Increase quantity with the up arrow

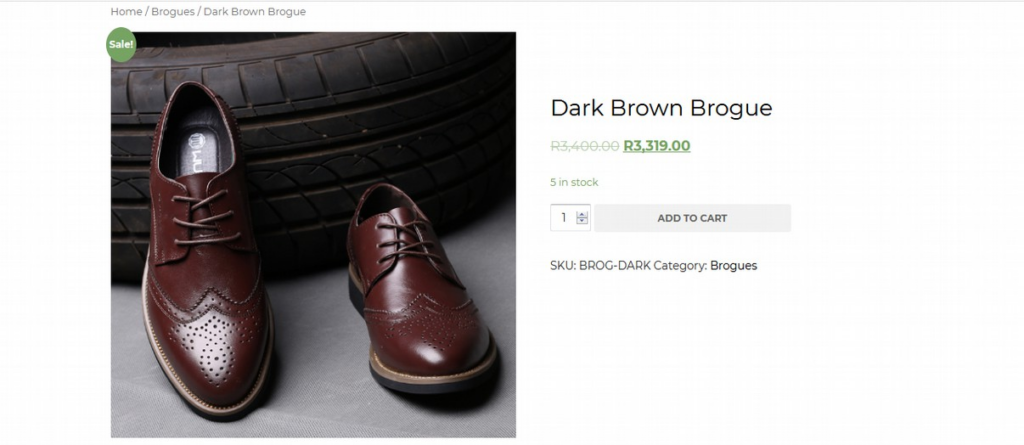pos(583,213)
